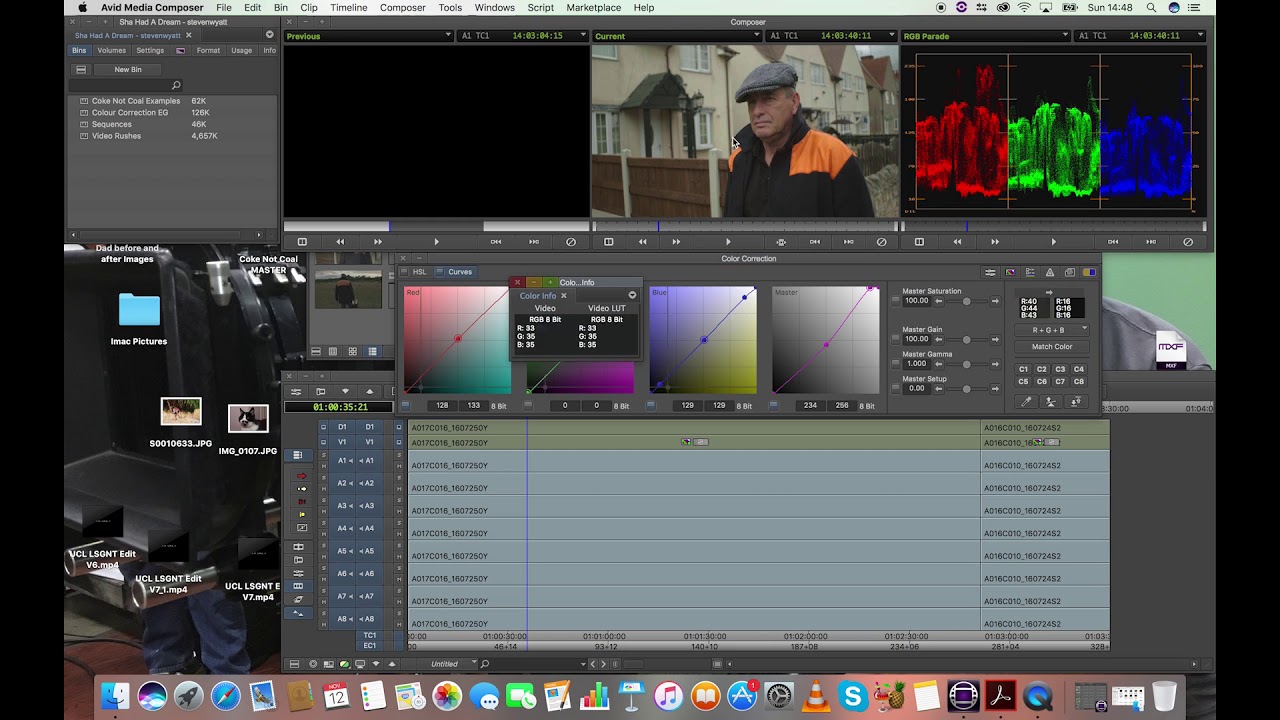This screenshot has height=720, width=1280.
Task: Click dual split icon under Previous monitor
Action: click(302, 242)
